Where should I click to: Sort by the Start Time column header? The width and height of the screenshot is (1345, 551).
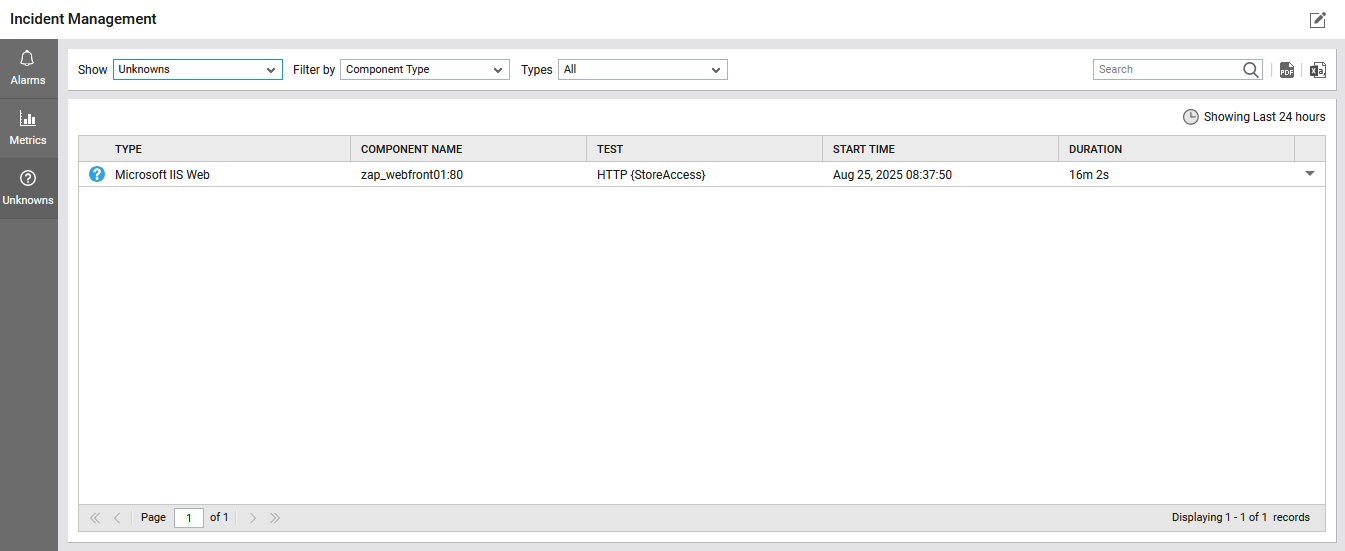(x=863, y=149)
